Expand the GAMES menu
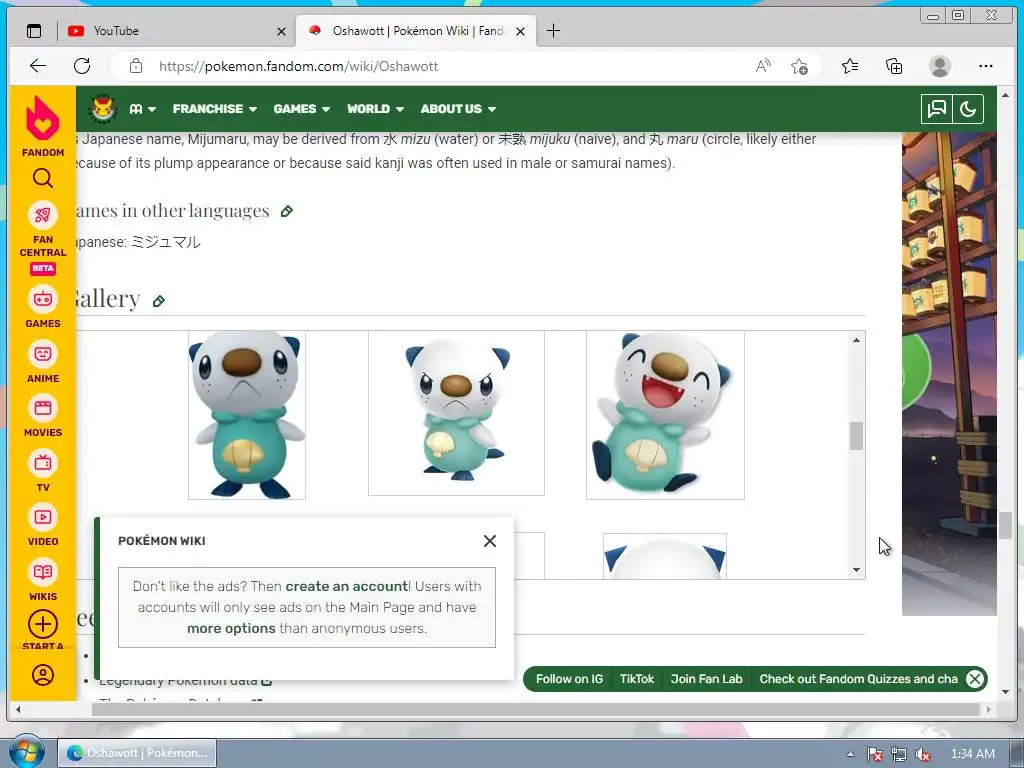1024x768 pixels. [301, 109]
